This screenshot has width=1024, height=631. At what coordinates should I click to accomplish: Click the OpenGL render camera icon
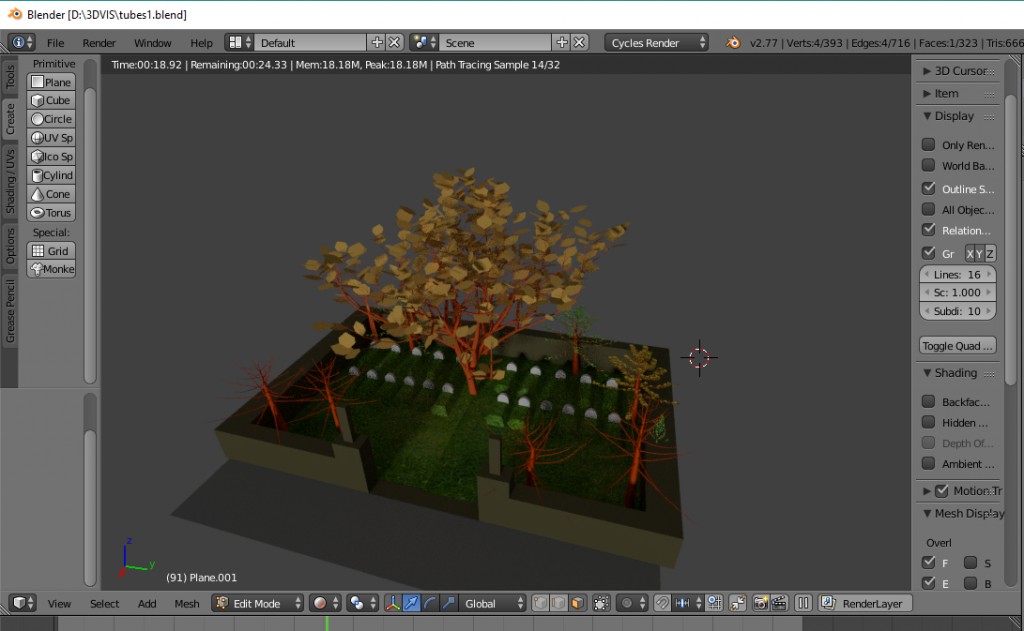coord(758,603)
